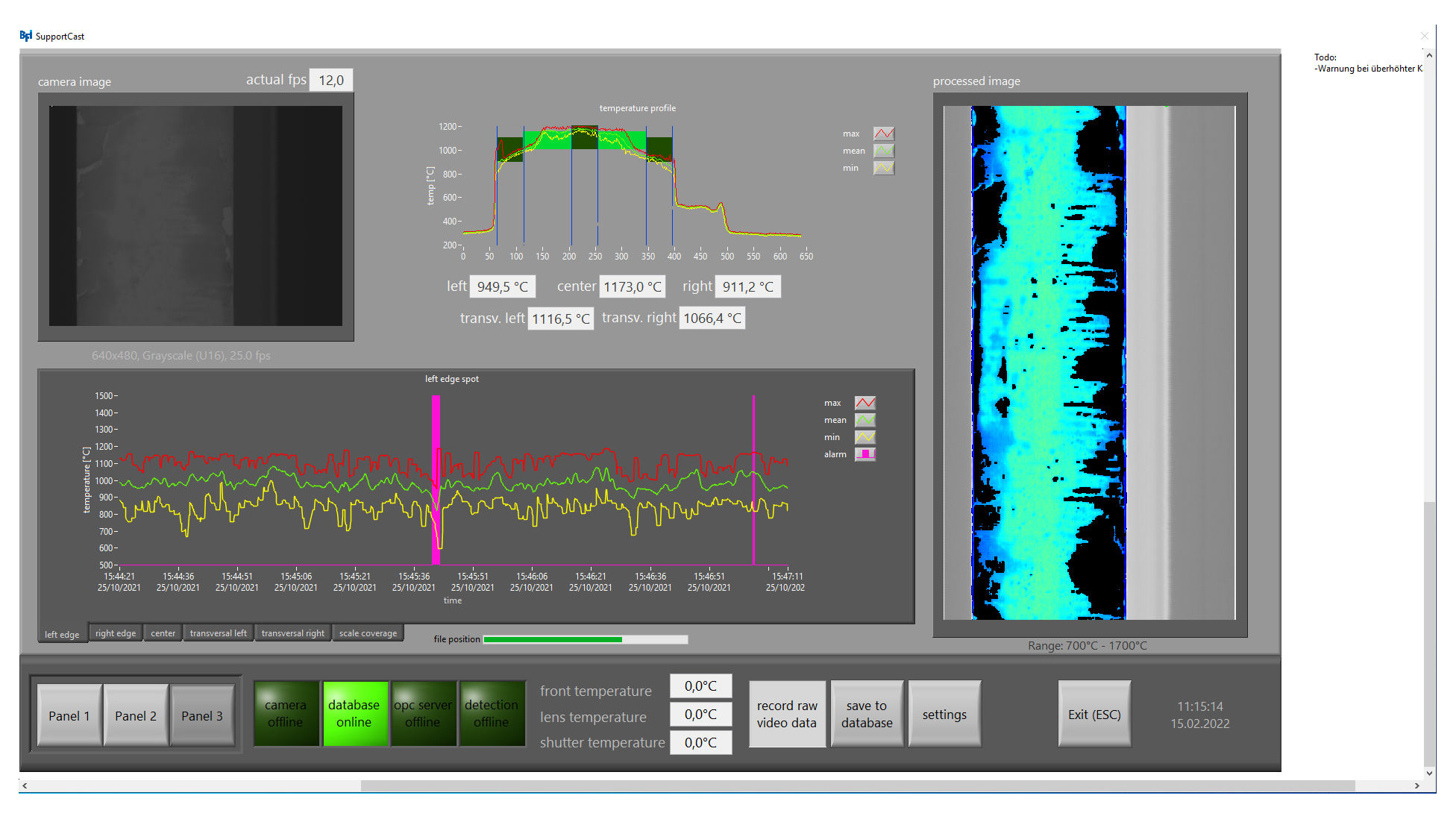The image size is (1456, 819).
Task: Switch to the right edge tab
Action: pos(116,633)
